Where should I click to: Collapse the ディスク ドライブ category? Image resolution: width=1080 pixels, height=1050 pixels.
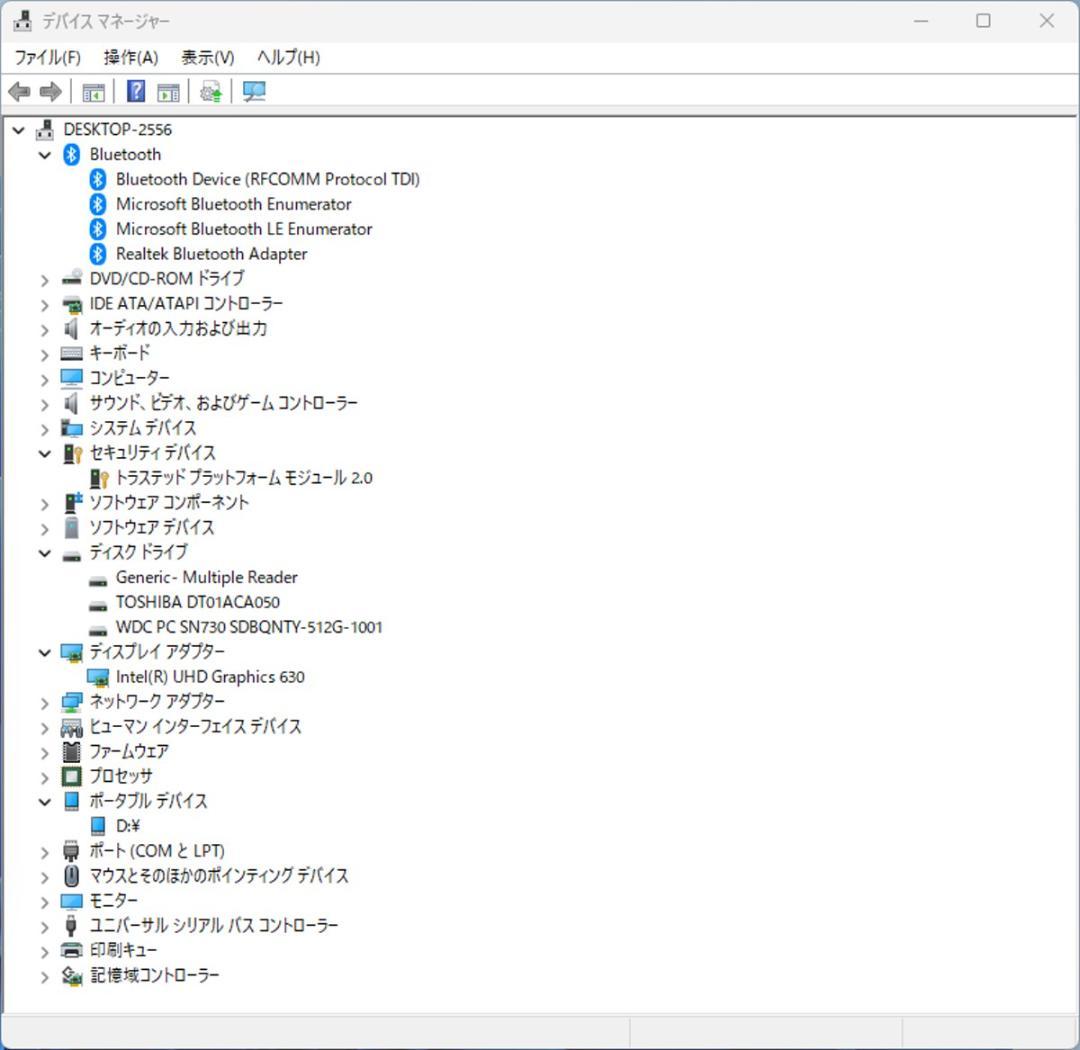[44, 552]
